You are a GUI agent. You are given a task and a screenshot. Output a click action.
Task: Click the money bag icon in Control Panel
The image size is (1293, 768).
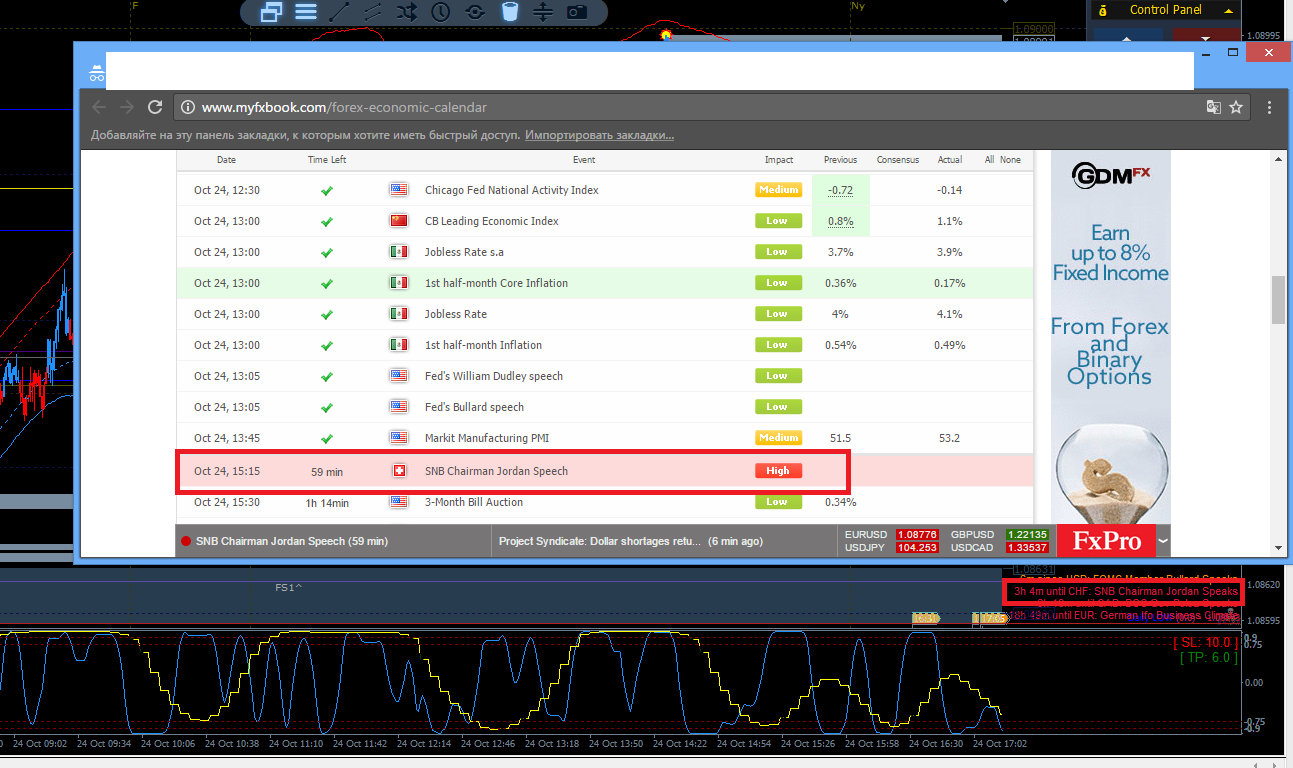tap(1103, 10)
